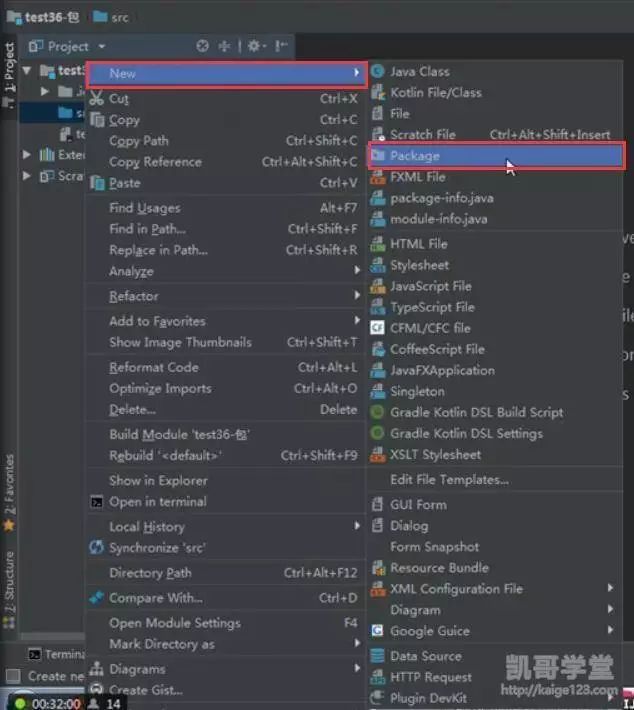Select the highlighted src folder in tree
This screenshot has width=634, height=710.
pyautogui.click(x=52, y=112)
